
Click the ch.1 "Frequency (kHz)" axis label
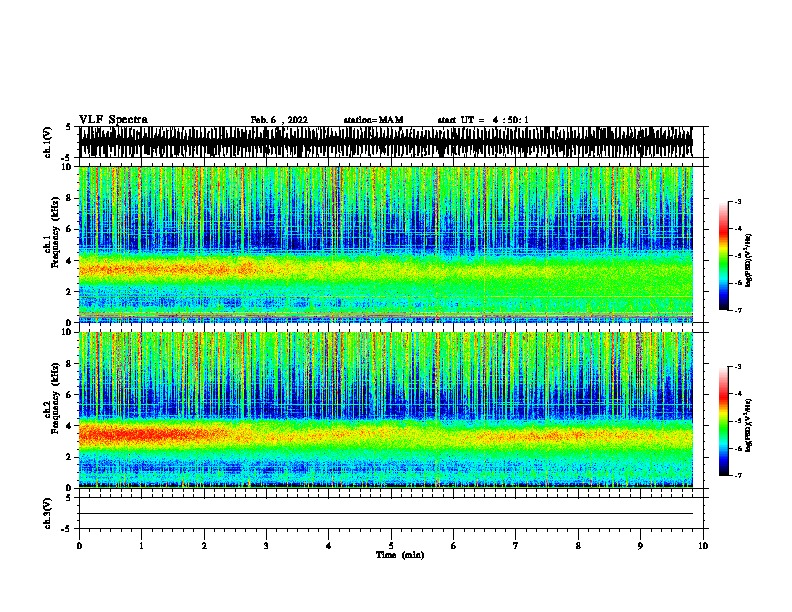55,232
